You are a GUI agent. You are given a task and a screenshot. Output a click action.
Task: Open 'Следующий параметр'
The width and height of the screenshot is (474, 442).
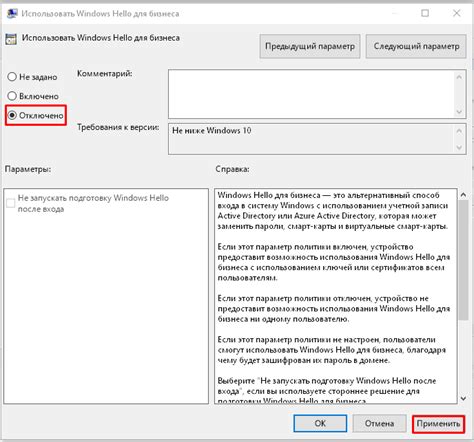(416, 46)
